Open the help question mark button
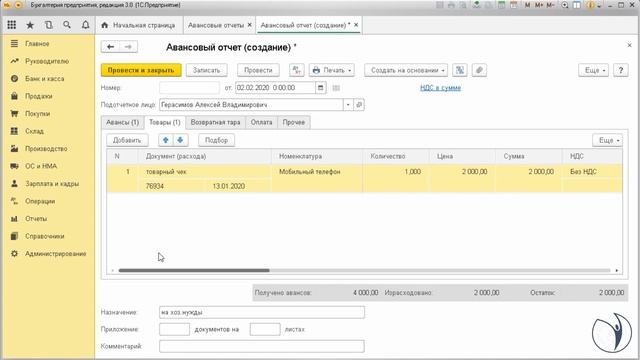This screenshot has height=360, width=640. (620, 70)
